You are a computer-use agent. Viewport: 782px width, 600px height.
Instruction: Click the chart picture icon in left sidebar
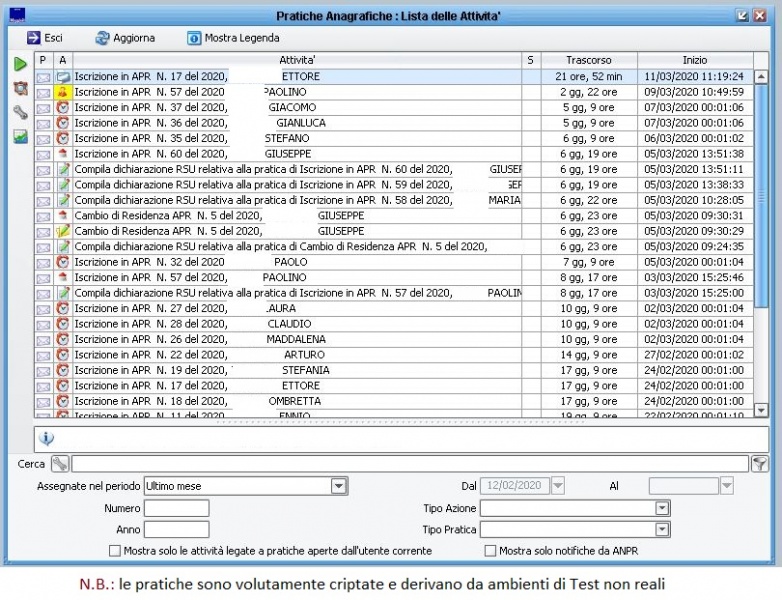coord(20,137)
